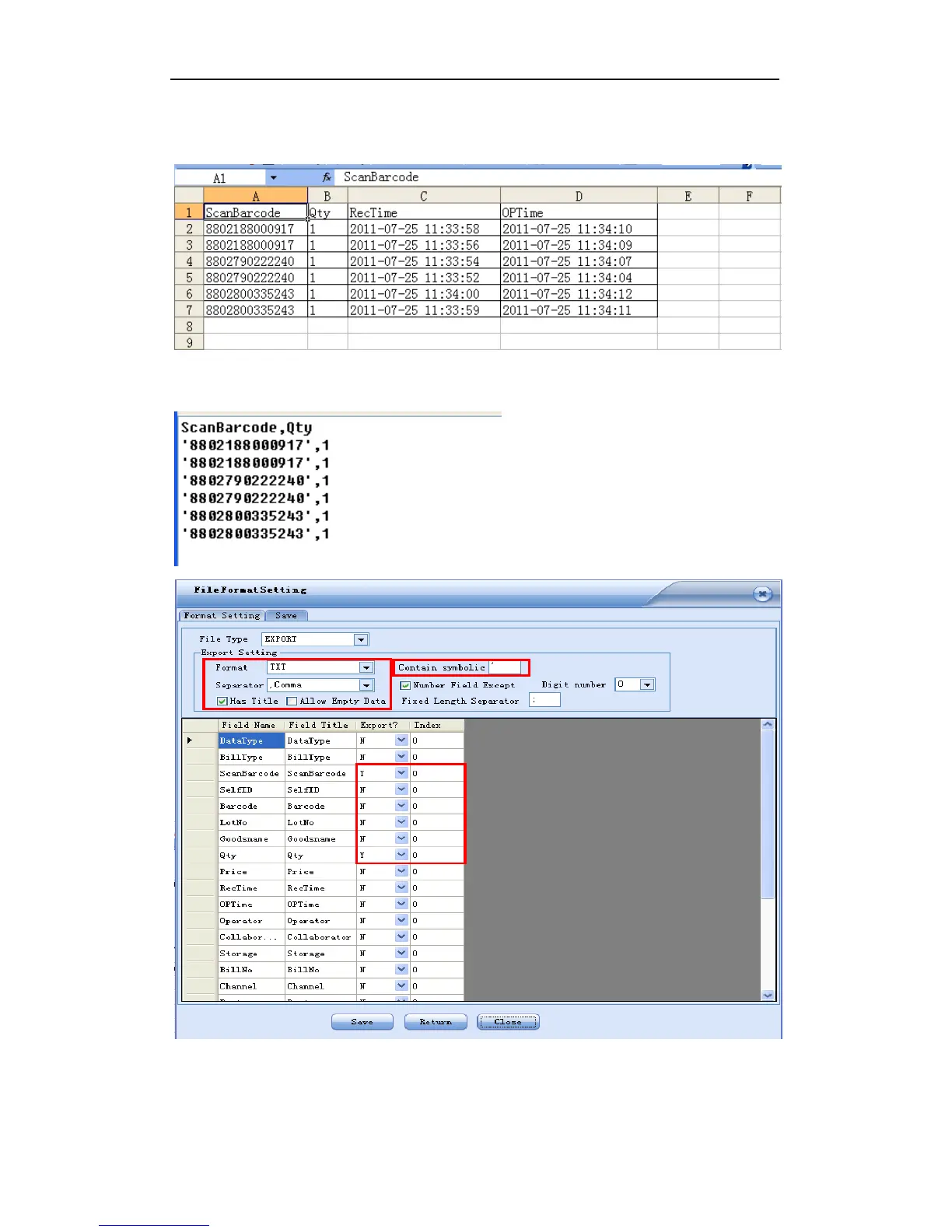Image resolution: width=952 pixels, height=1232 pixels.
Task: Enable the Allow Empty Data checkbox
Action: 292,702
